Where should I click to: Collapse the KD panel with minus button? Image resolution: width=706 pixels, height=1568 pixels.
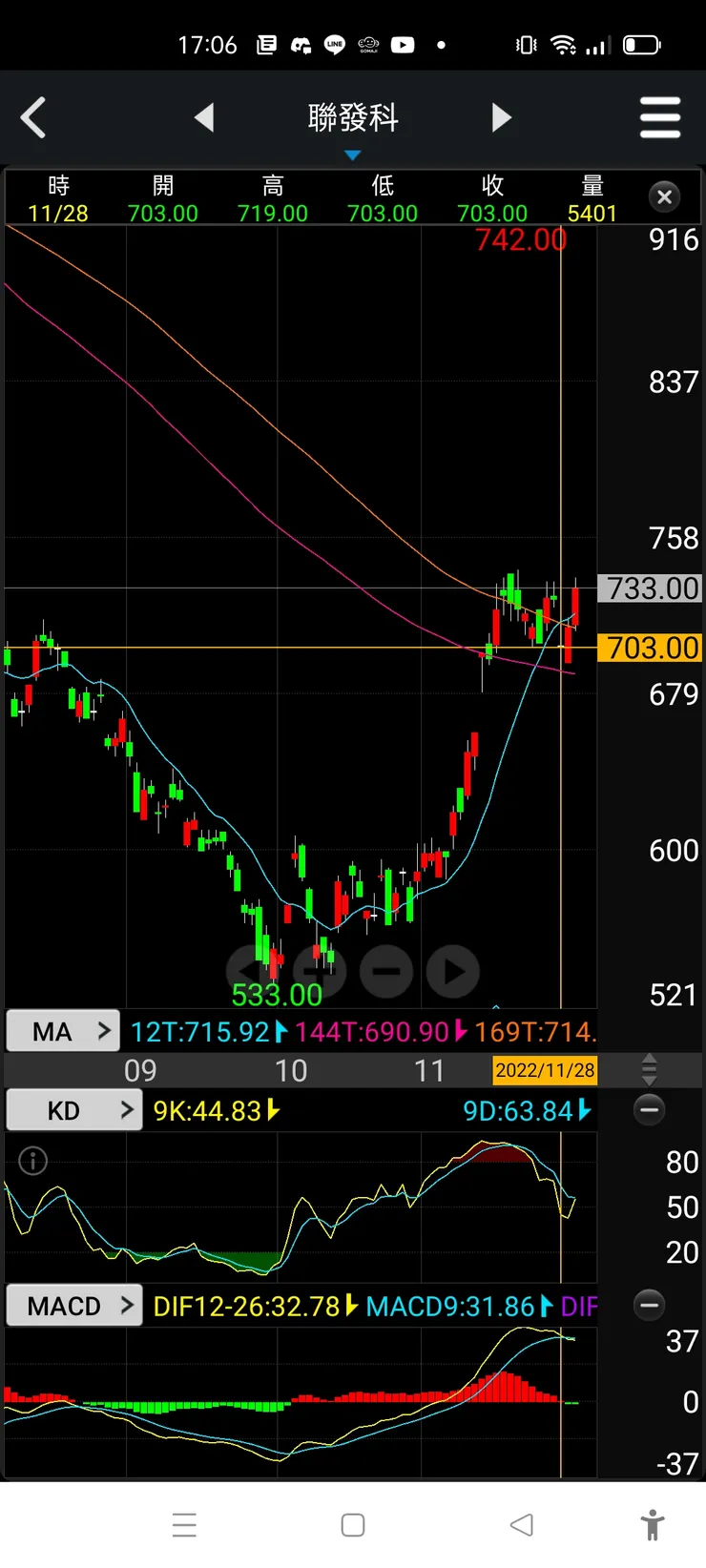pyautogui.click(x=649, y=1109)
